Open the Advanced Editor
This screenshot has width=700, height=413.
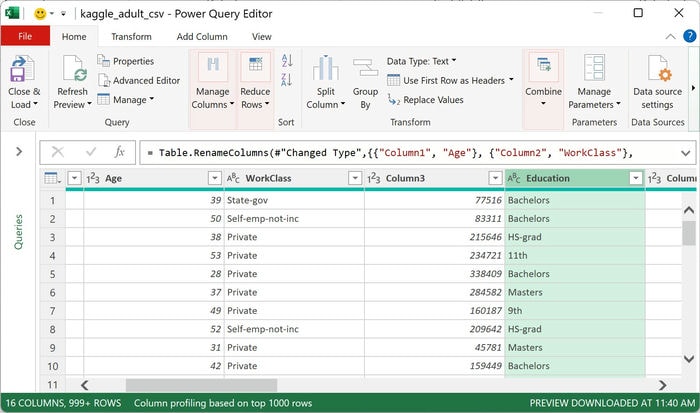pos(139,80)
